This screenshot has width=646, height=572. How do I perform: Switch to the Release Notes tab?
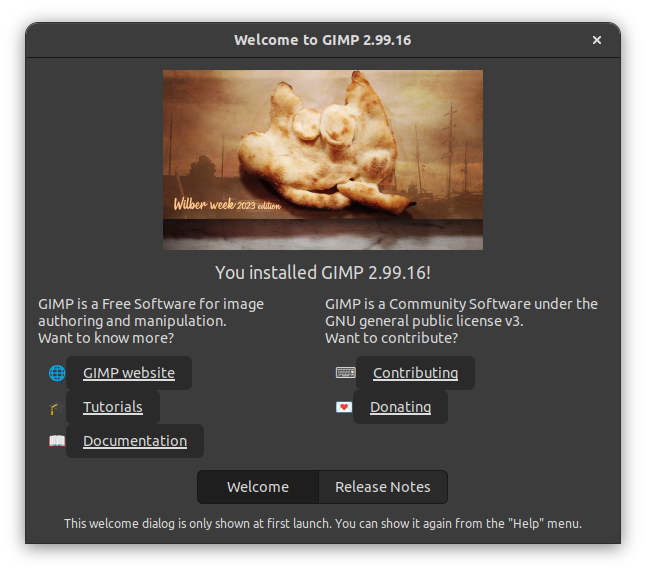pos(383,487)
